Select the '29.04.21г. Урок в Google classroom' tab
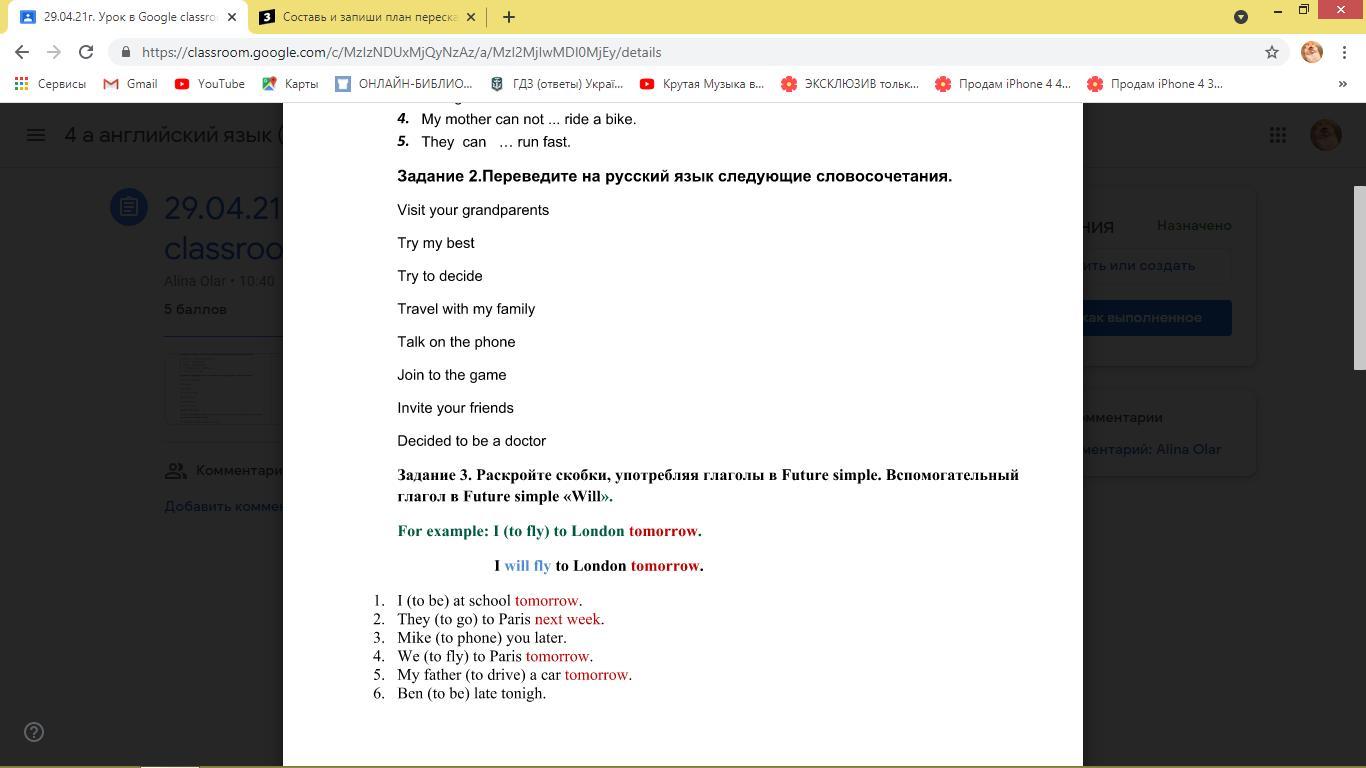This screenshot has height=768, width=1366. click(x=128, y=17)
